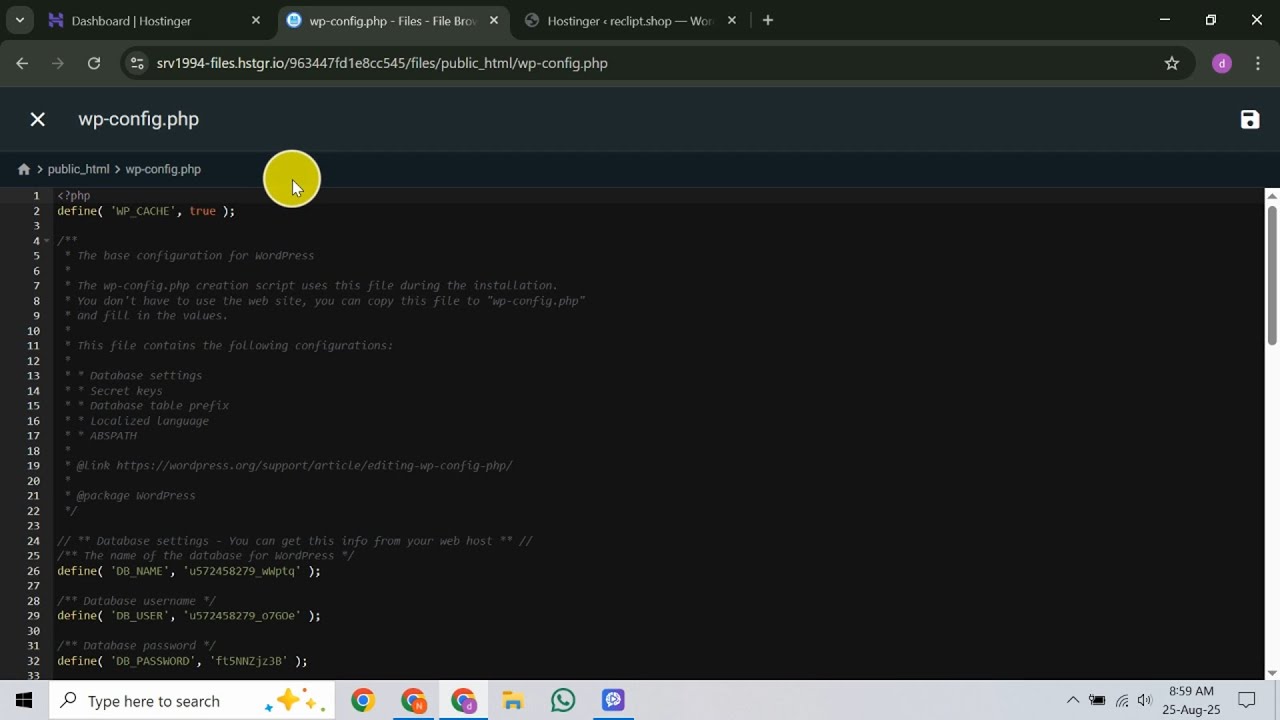This screenshot has height=720, width=1280.
Task: Click the 'WP_CACHE' define line
Action: tap(146, 211)
